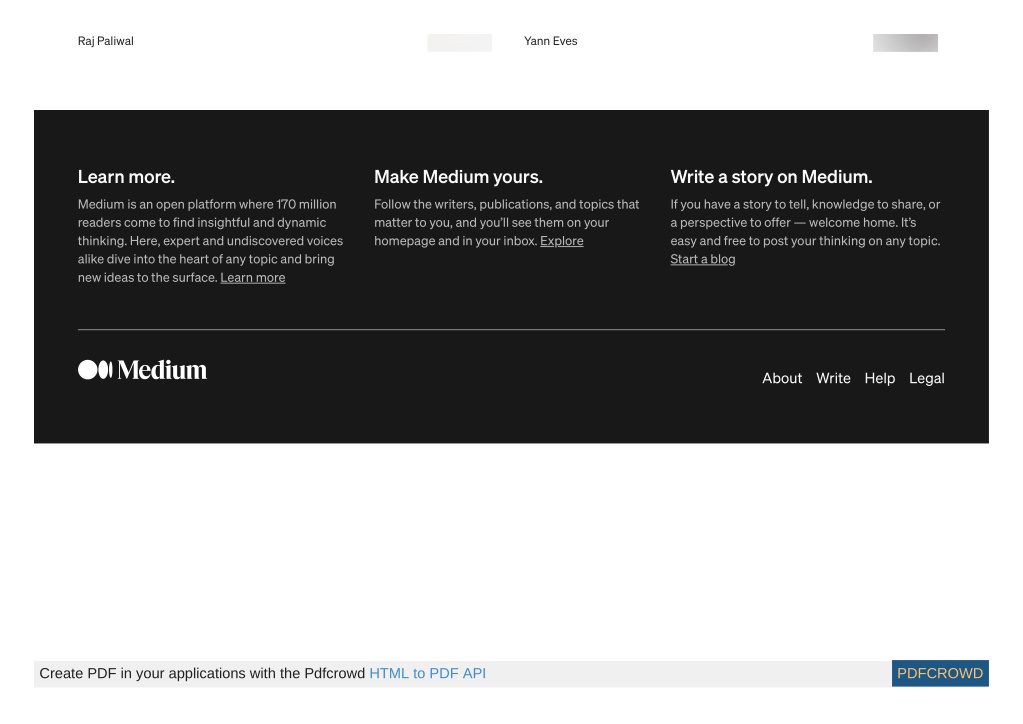Click the button beside Yann Eves
The image size is (1023, 724).
[x=906, y=43]
